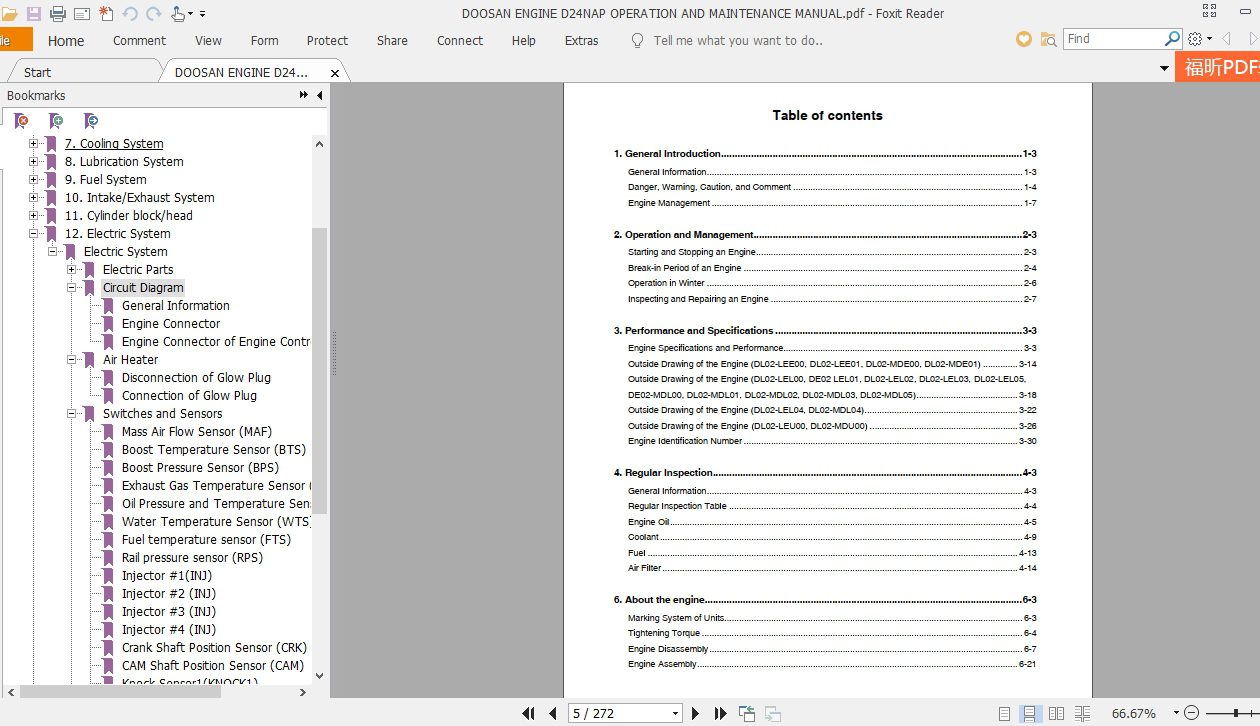Collapse the Air Heater bookmark
Image resolution: width=1260 pixels, height=726 pixels.
tap(71, 360)
